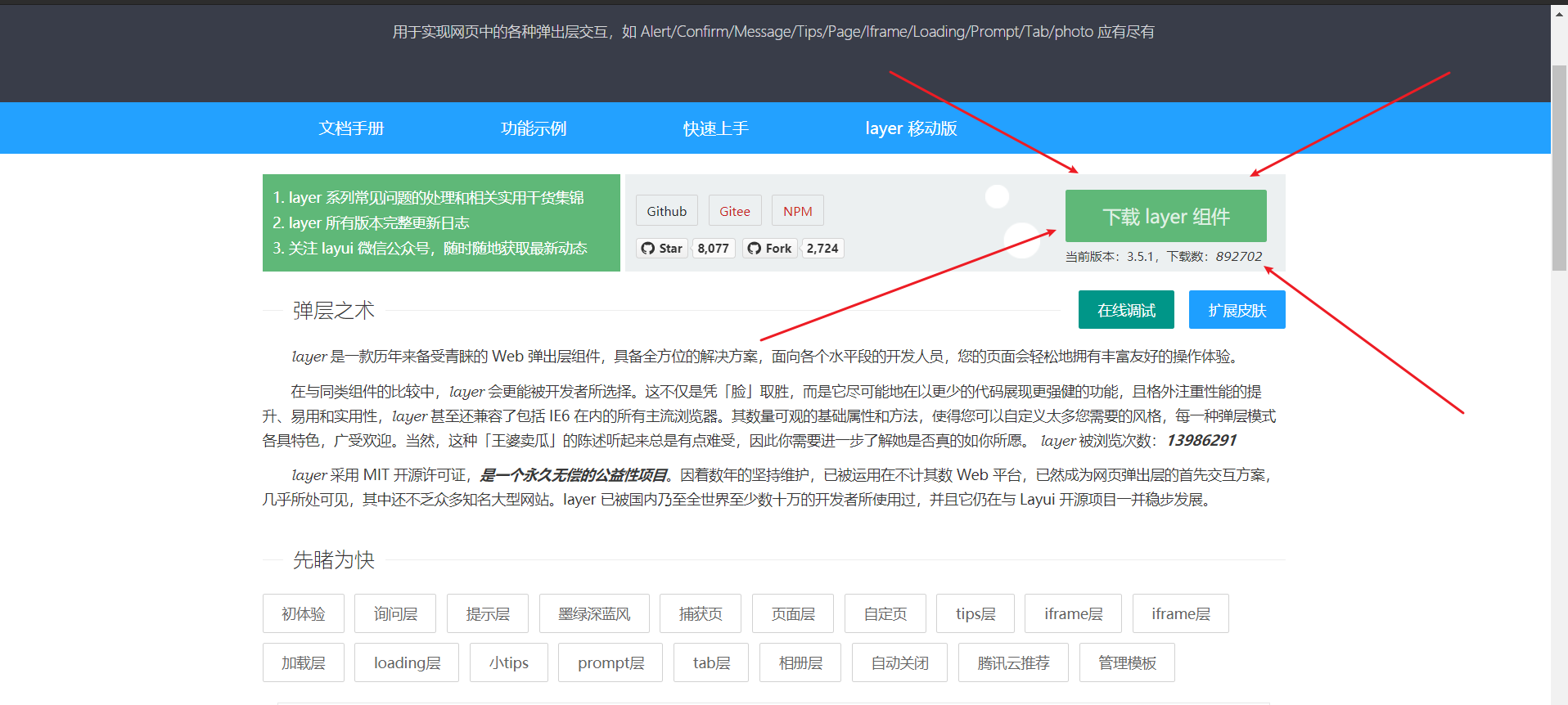Click the view count 13986291
This screenshot has height=705, width=1568.
click(1201, 440)
